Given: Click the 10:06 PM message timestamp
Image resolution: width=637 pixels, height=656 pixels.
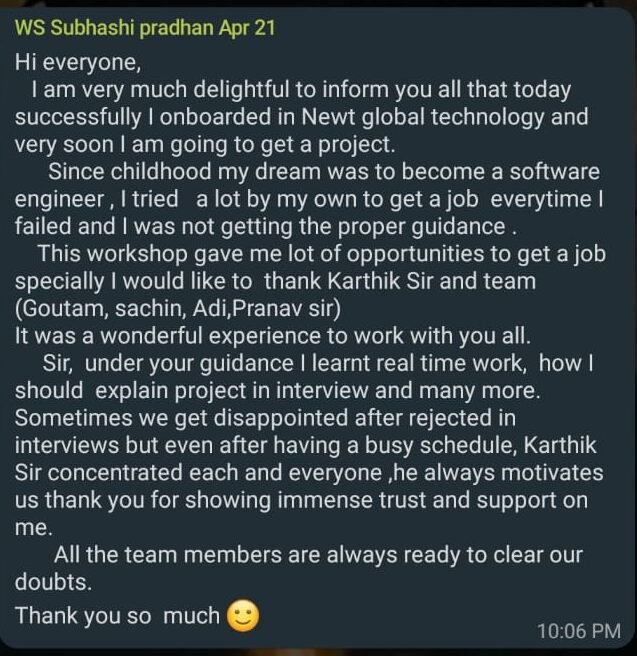Looking at the screenshot, I should (x=578, y=631).
